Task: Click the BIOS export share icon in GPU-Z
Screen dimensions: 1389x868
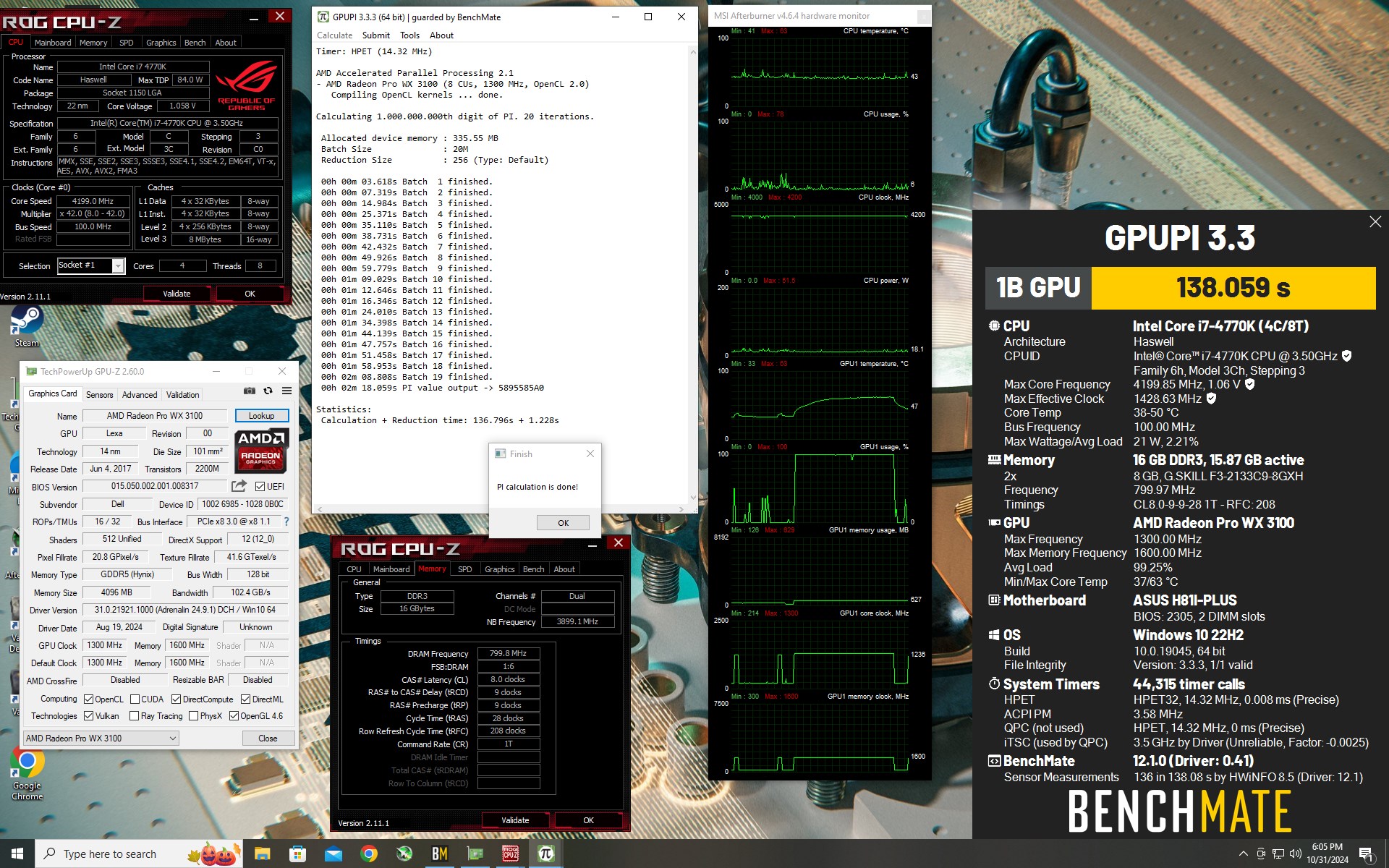Action: (239, 486)
